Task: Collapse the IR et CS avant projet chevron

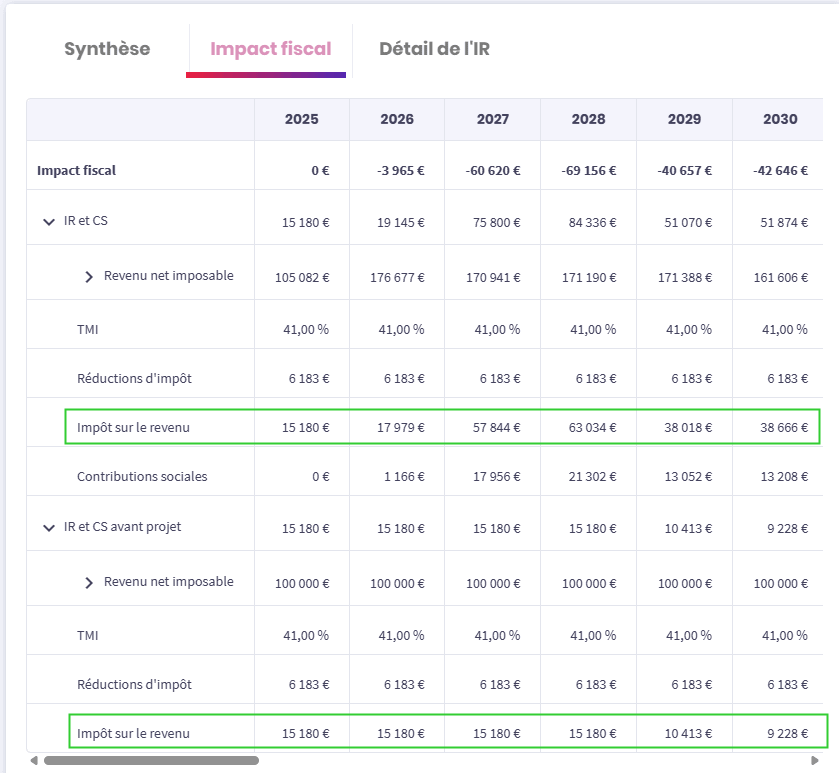Action: [x=49, y=527]
